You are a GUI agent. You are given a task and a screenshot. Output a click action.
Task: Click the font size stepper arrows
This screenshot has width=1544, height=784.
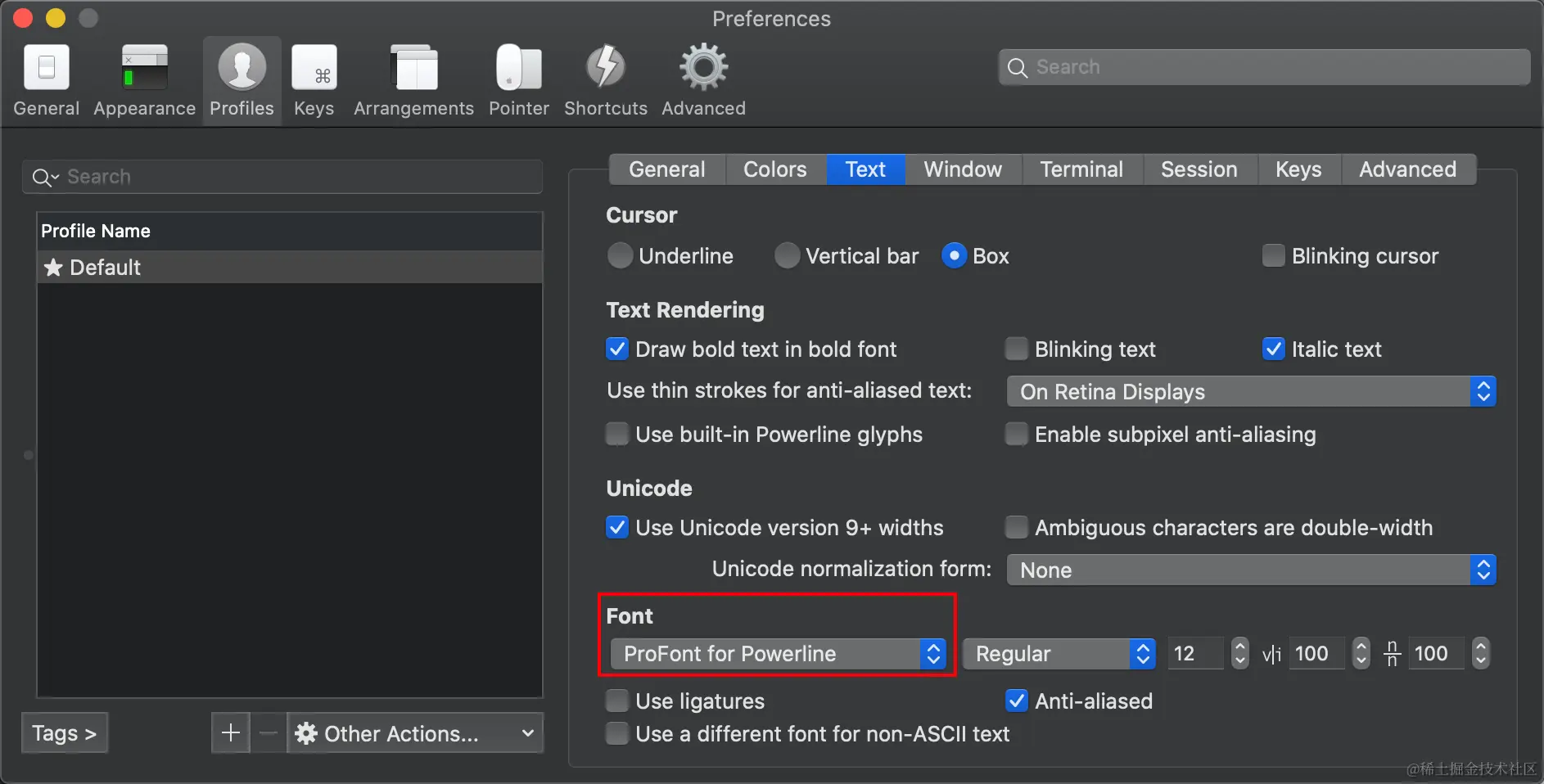[1240, 653]
